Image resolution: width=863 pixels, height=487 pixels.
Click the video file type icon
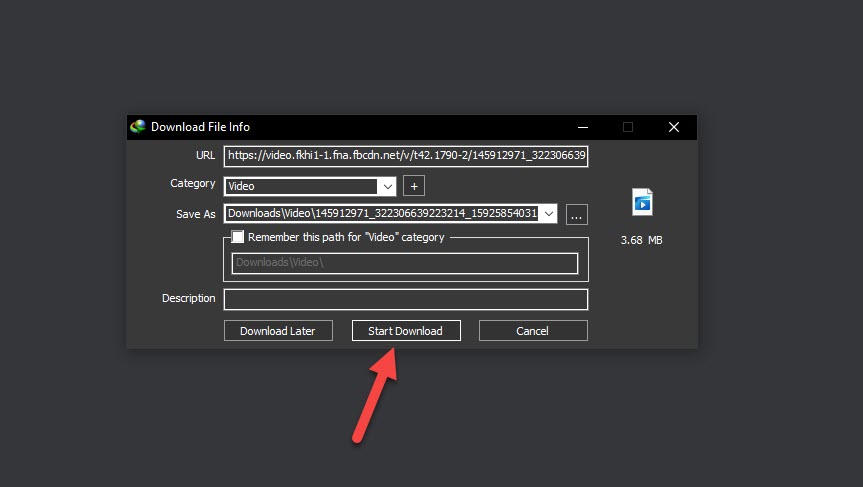click(x=642, y=202)
